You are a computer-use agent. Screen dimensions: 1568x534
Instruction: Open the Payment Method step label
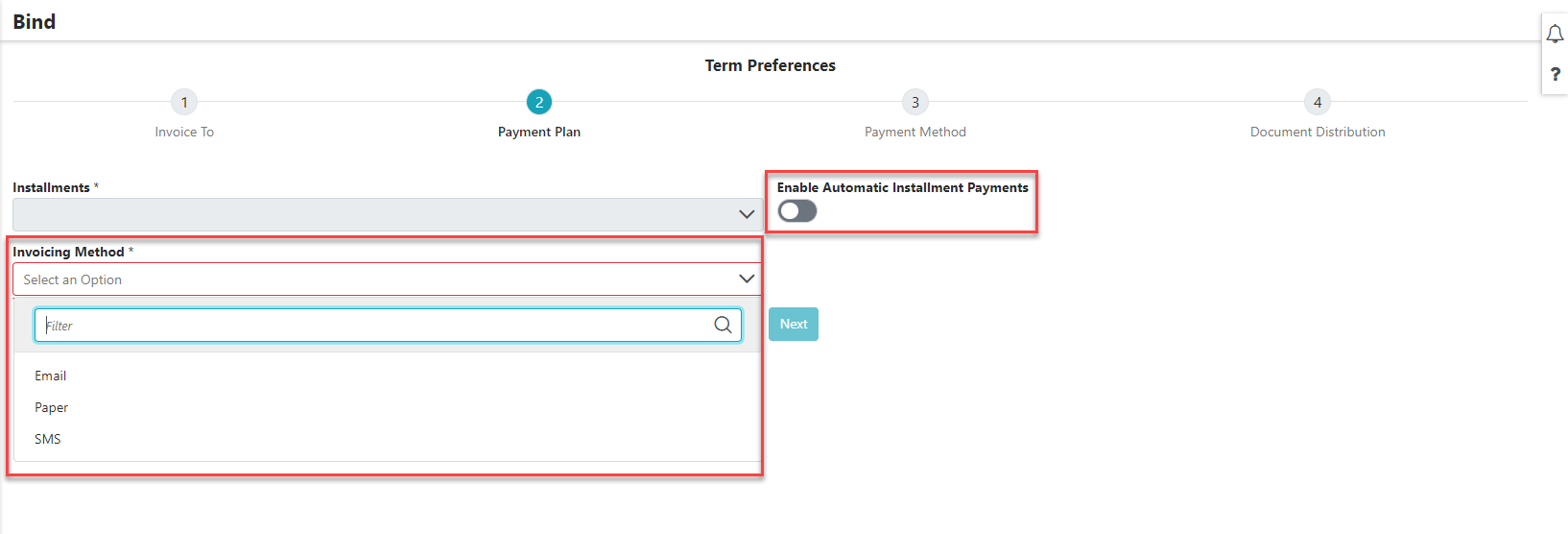915,132
